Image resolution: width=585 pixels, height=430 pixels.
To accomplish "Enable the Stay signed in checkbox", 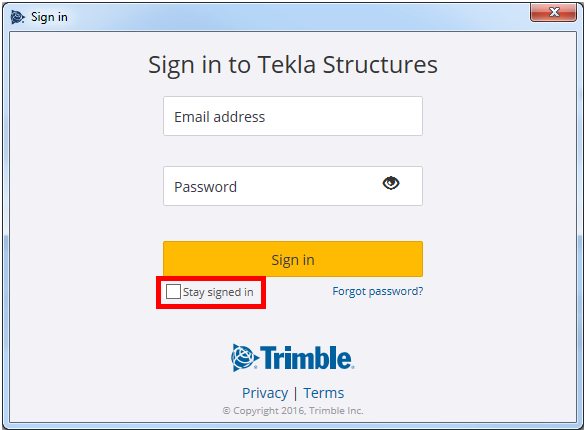I will pyautogui.click(x=173, y=292).
